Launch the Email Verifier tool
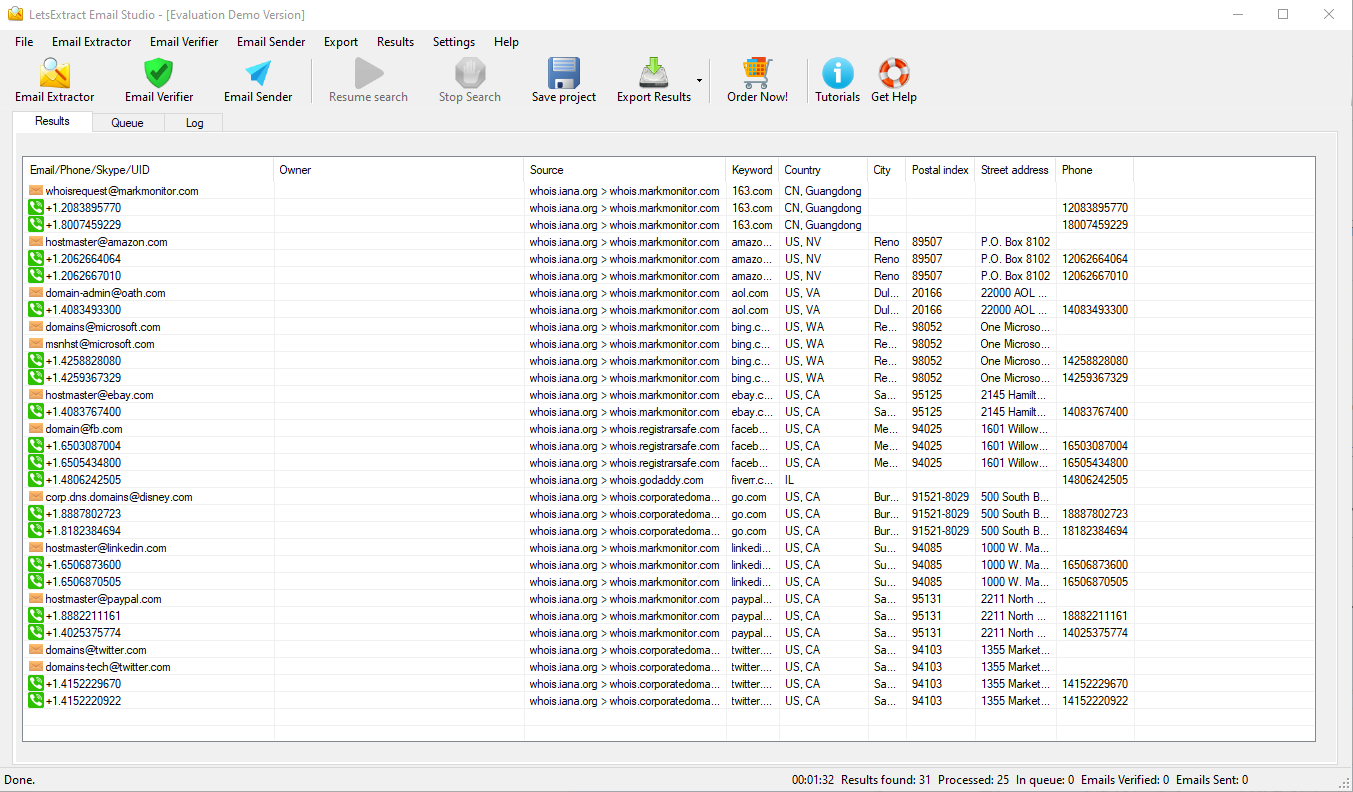This screenshot has width=1353, height=792. click(159, 80)
